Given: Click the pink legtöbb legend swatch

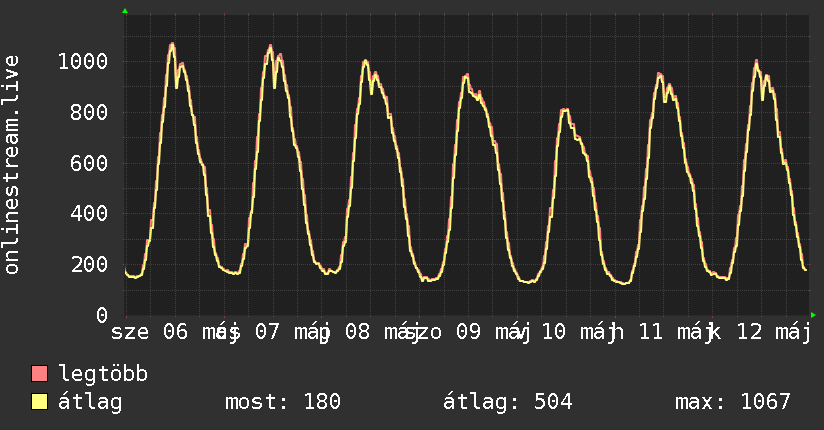Looking at the screenshot, I should [39, 373].
